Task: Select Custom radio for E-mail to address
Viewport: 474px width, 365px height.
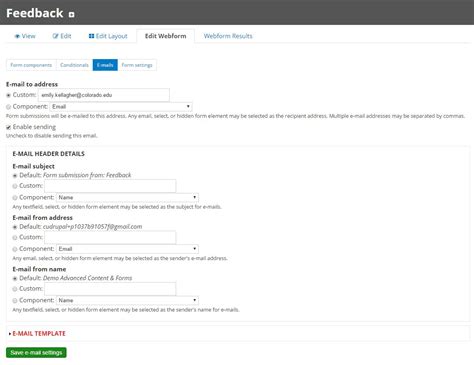Action: coord(9,95)
